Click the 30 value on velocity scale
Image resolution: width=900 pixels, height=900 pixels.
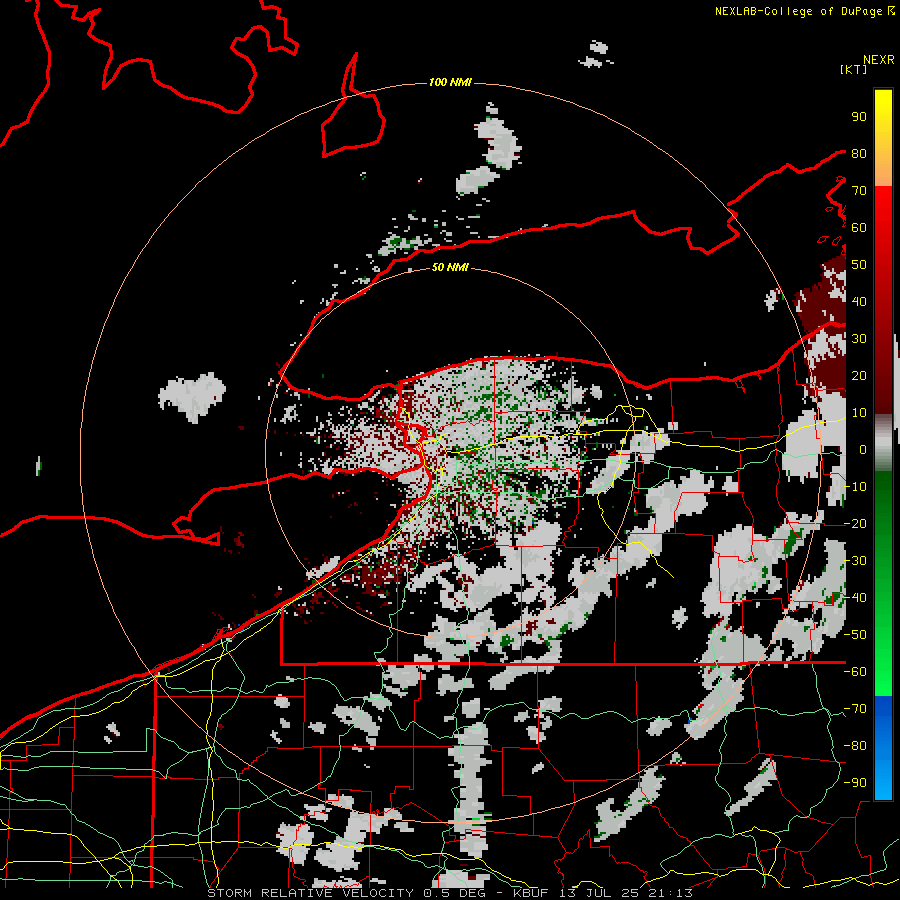[x=859, y=339]
